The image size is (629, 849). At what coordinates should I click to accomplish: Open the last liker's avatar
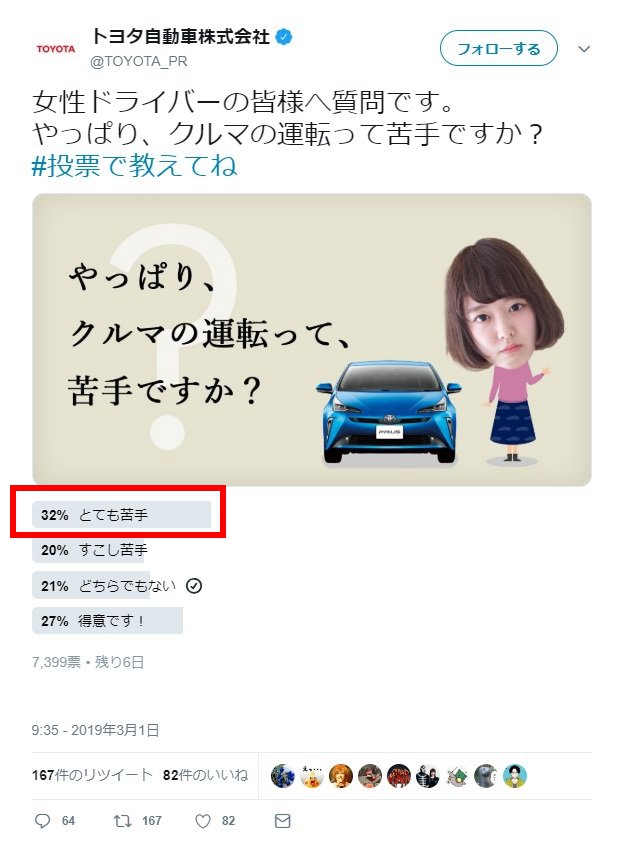pyautogui.click(x=515, y=776)
